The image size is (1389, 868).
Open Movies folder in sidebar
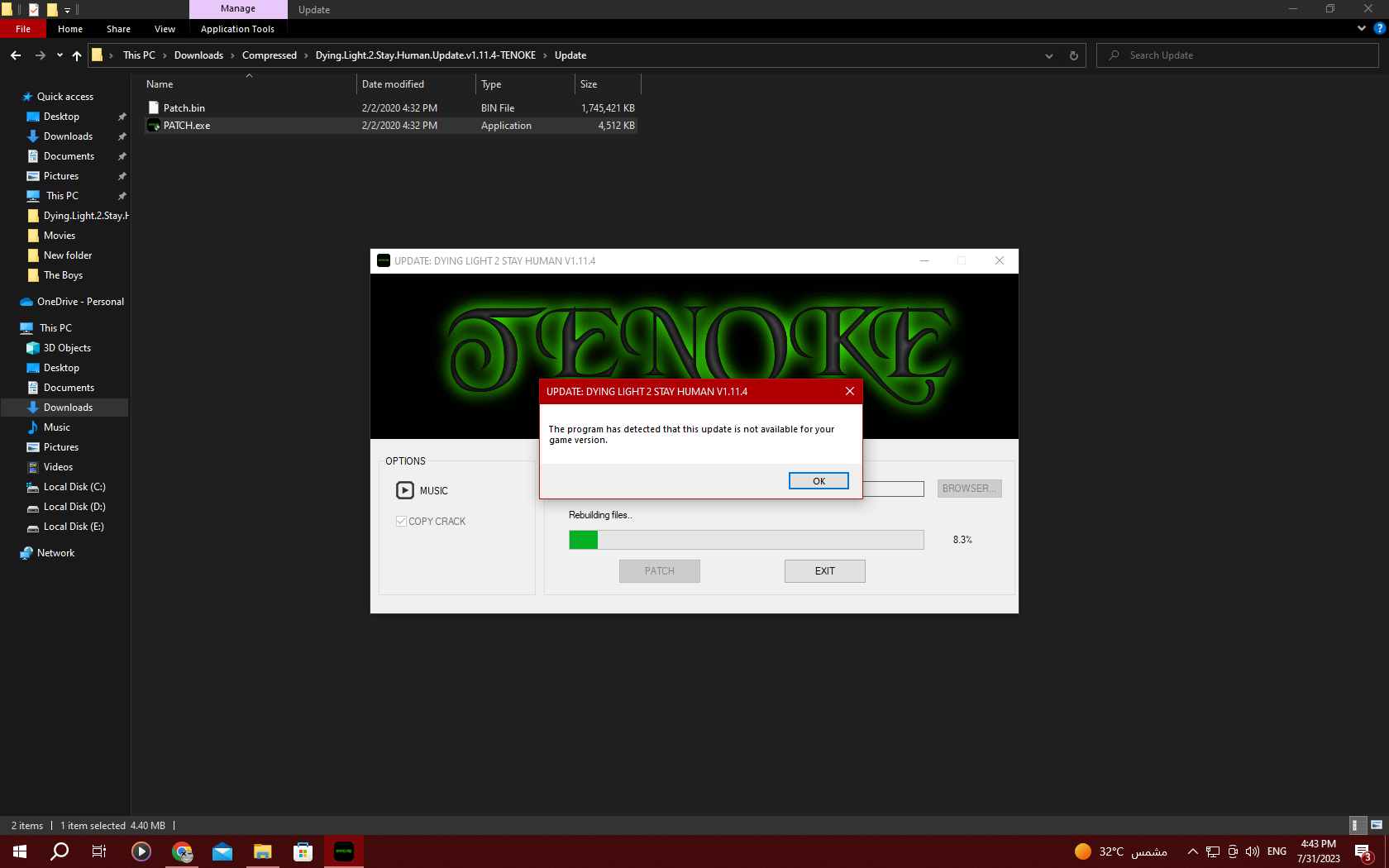[59, 236]
